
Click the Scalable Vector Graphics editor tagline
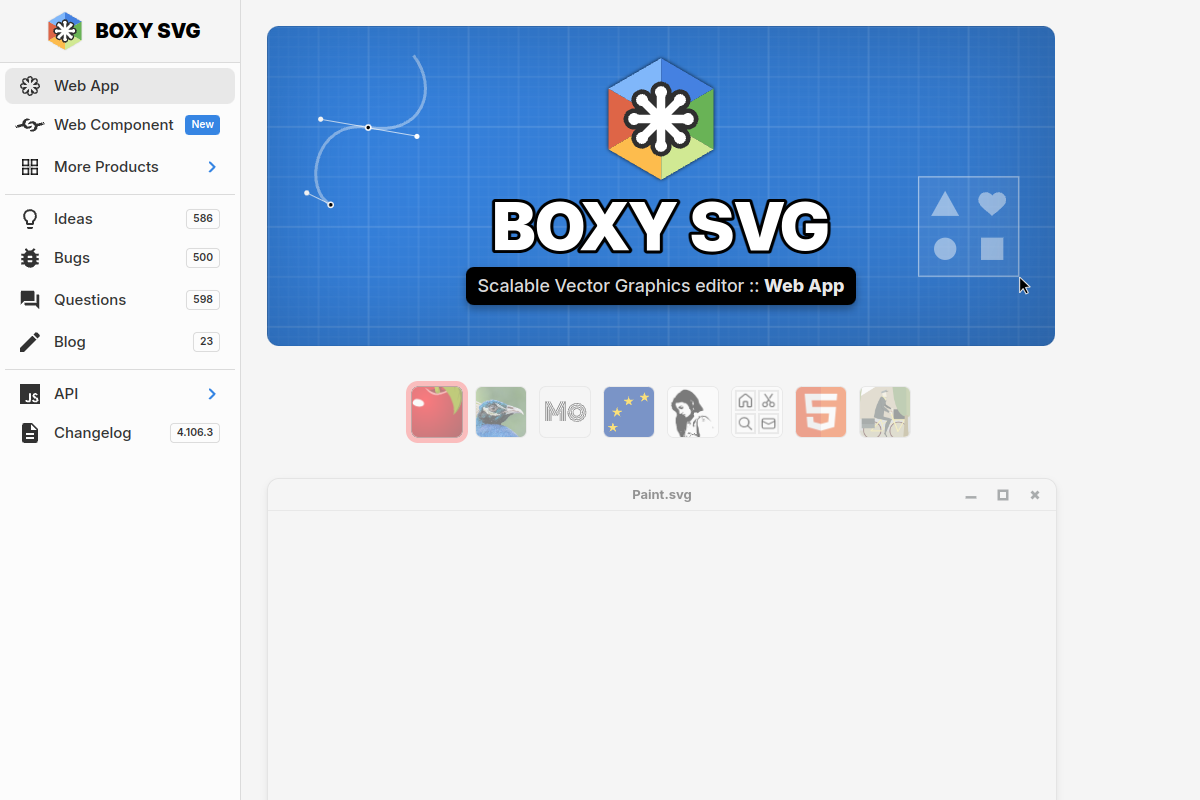click(661, 286)
